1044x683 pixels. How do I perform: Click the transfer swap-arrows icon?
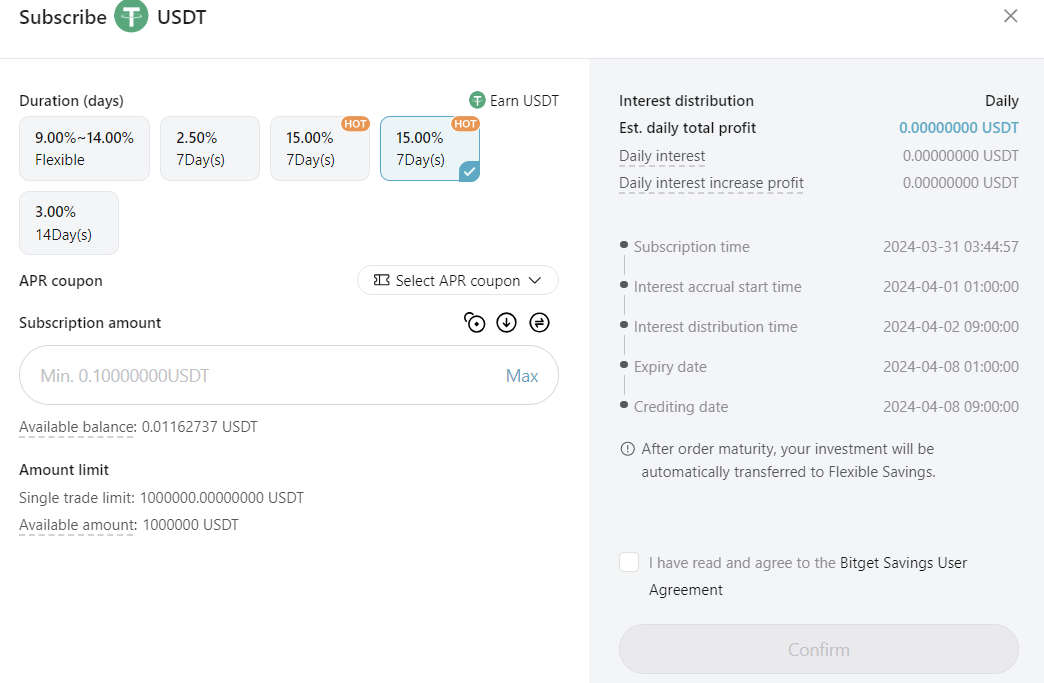click(x=539, y=323)
